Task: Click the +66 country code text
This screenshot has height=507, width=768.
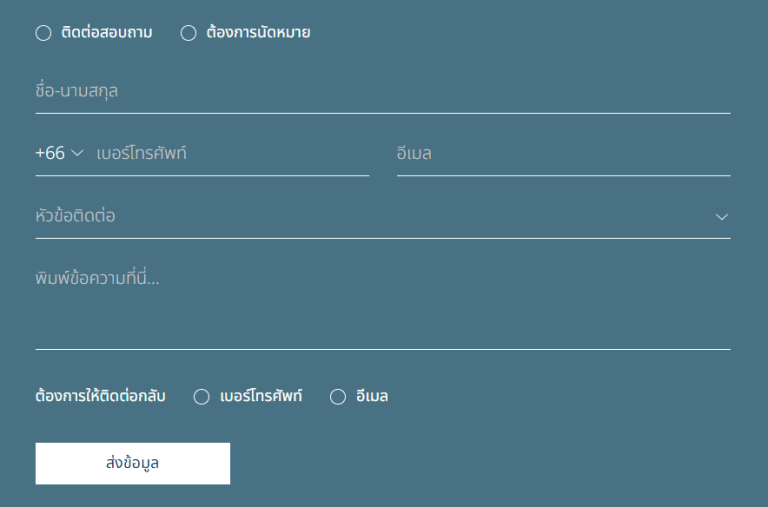Action: point(50,153)
